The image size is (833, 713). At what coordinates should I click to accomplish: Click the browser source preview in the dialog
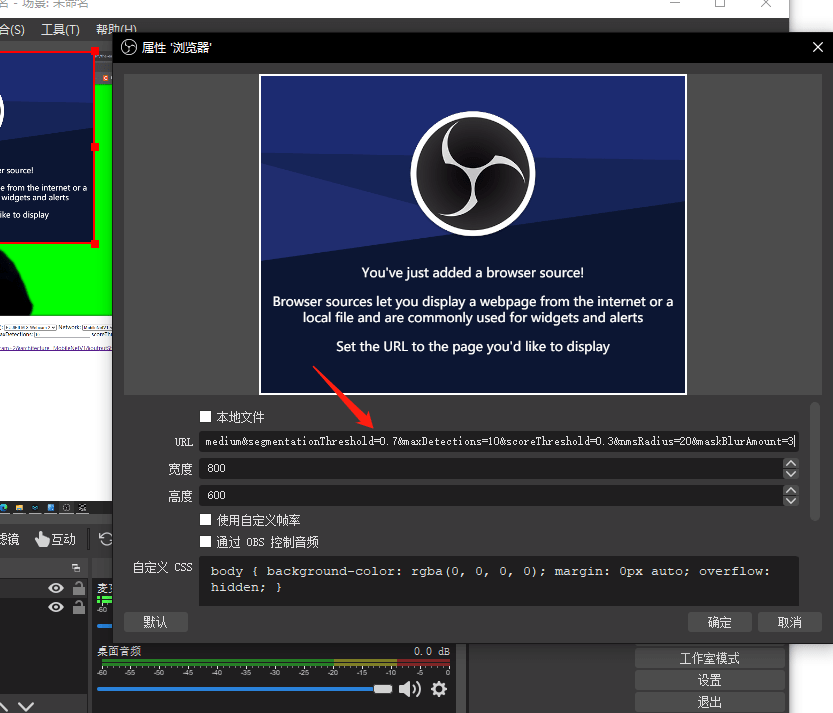pos(473,234)
